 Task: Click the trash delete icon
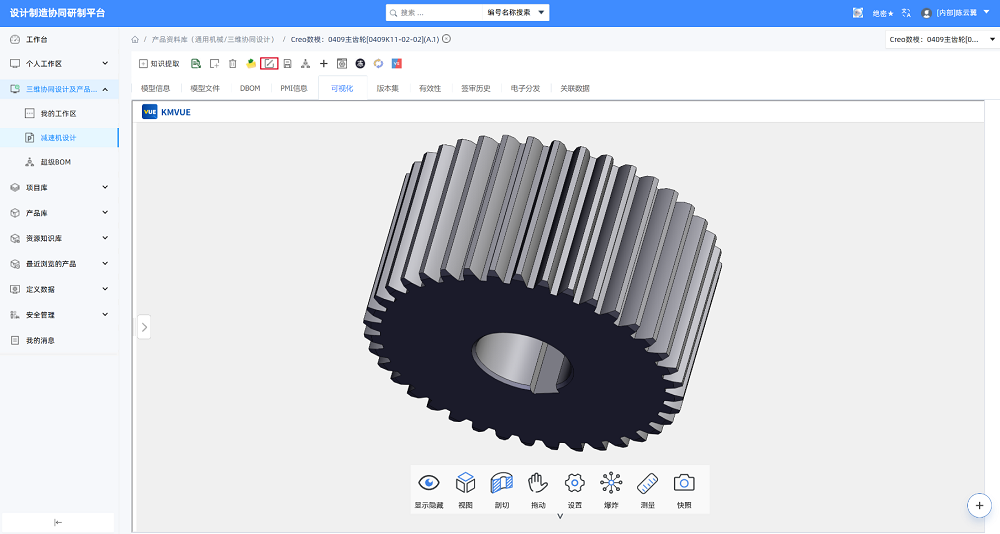(x=233, y=64)
